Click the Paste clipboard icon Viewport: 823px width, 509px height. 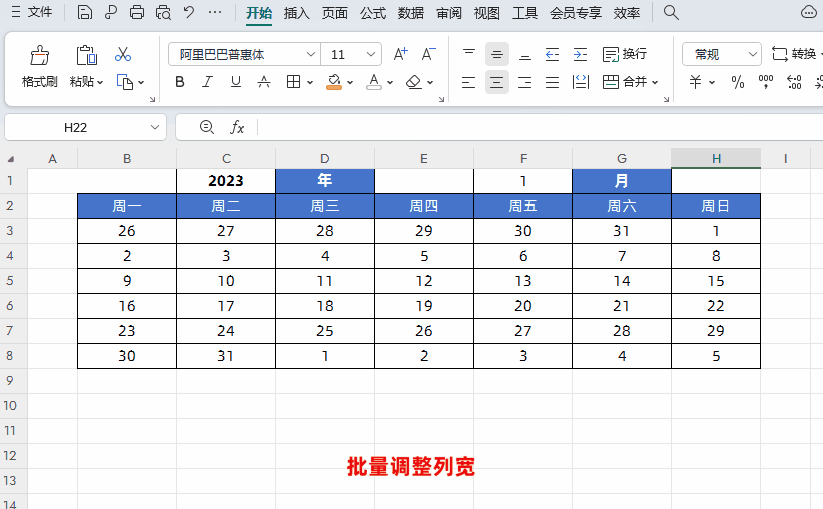[x=86, y=55]
